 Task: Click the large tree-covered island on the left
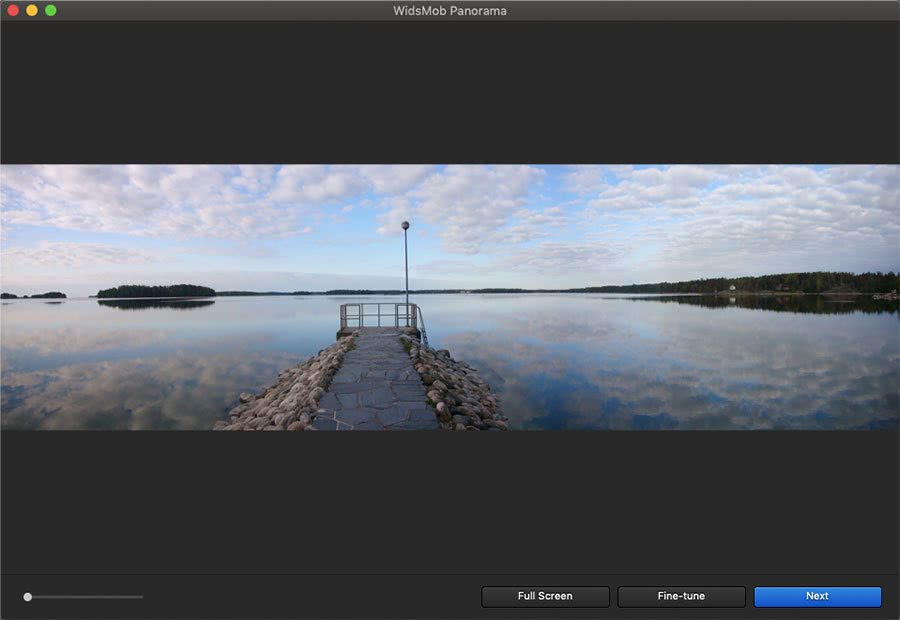[x=156, y=291]
